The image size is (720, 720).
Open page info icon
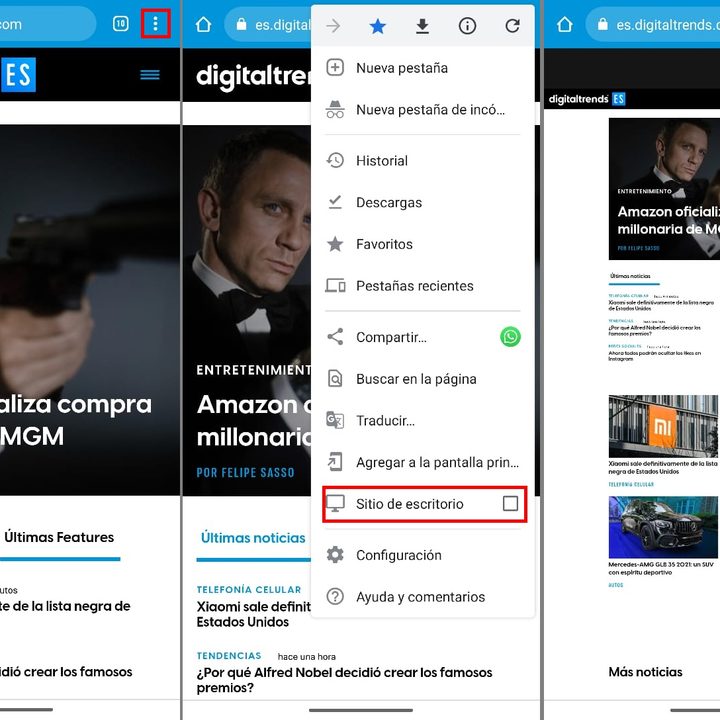tap(467, 26)
